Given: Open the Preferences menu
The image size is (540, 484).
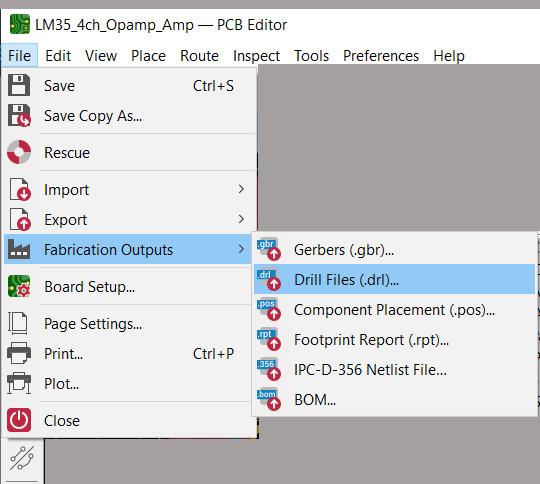Looking at the screenshot, I should tap(381, 55).
